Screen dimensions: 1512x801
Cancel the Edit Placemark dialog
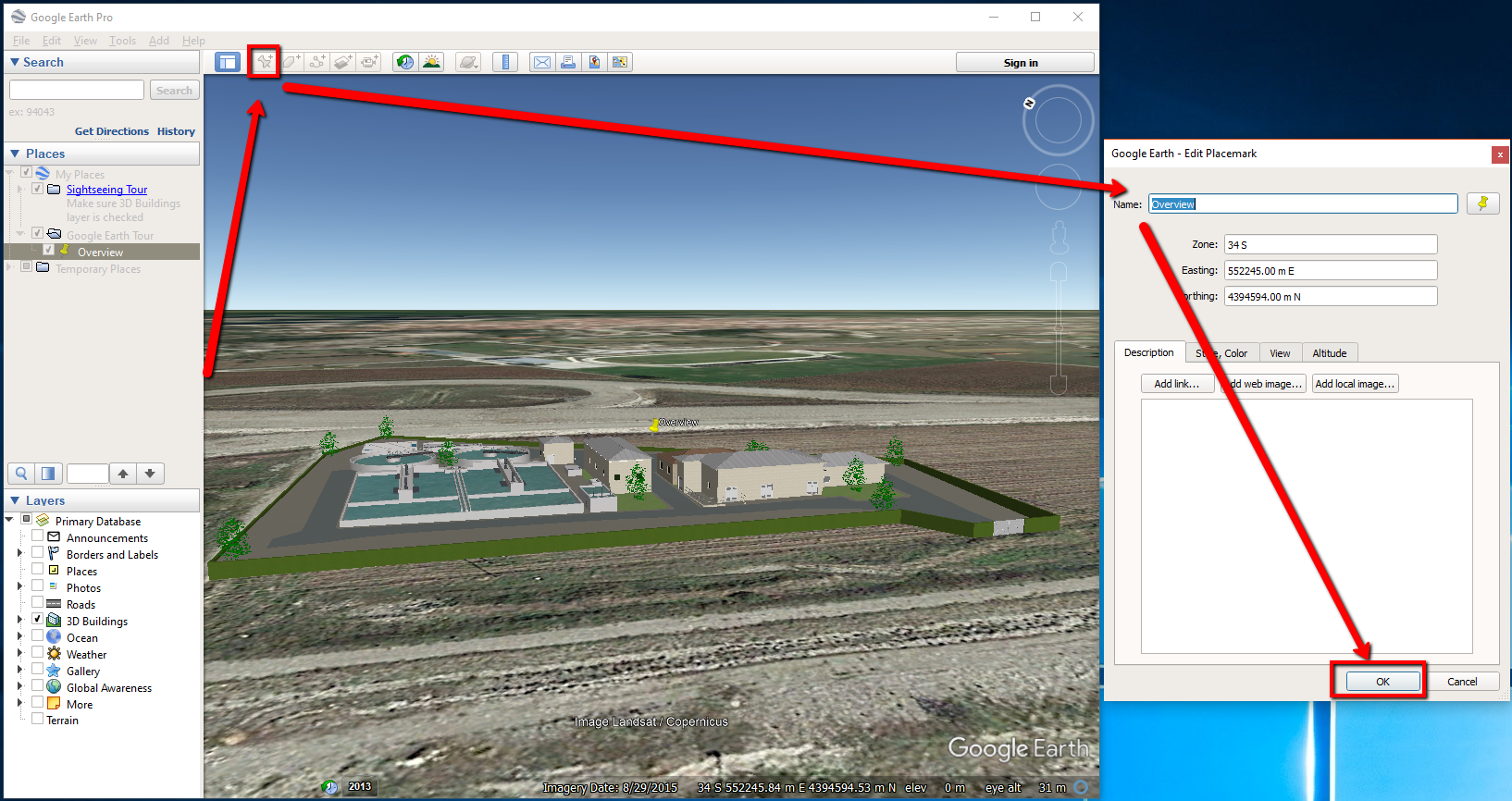(1462, 682)
